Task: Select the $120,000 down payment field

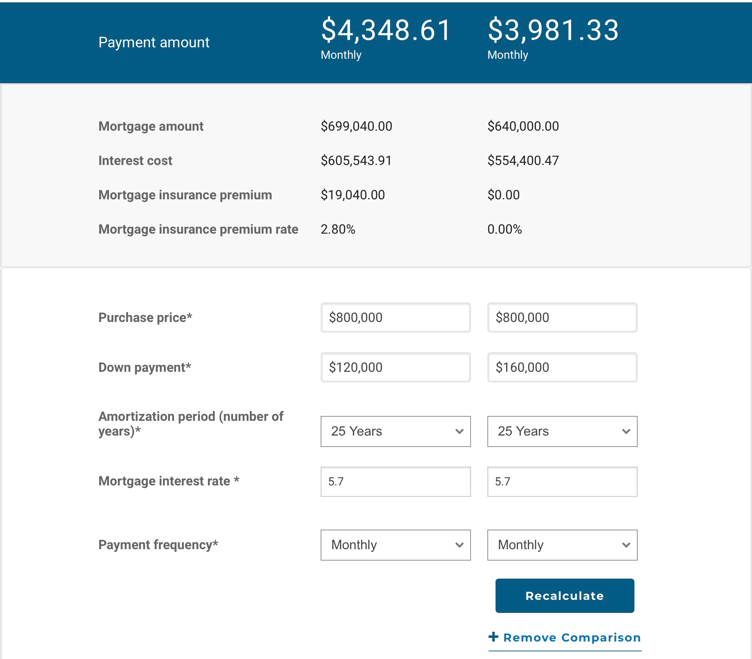Action: point(395,368)
